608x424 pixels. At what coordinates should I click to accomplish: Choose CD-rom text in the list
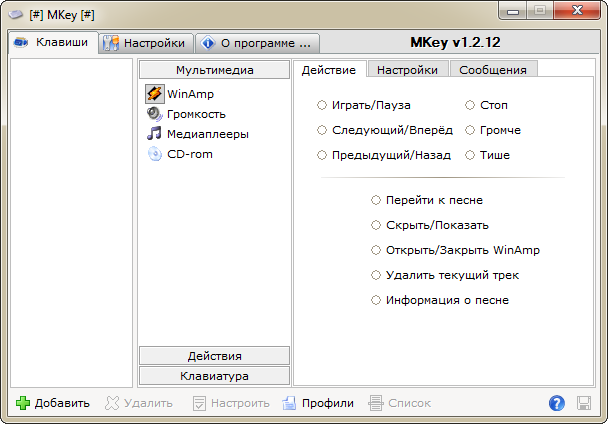pyautogui.click(x=190, y=154)
